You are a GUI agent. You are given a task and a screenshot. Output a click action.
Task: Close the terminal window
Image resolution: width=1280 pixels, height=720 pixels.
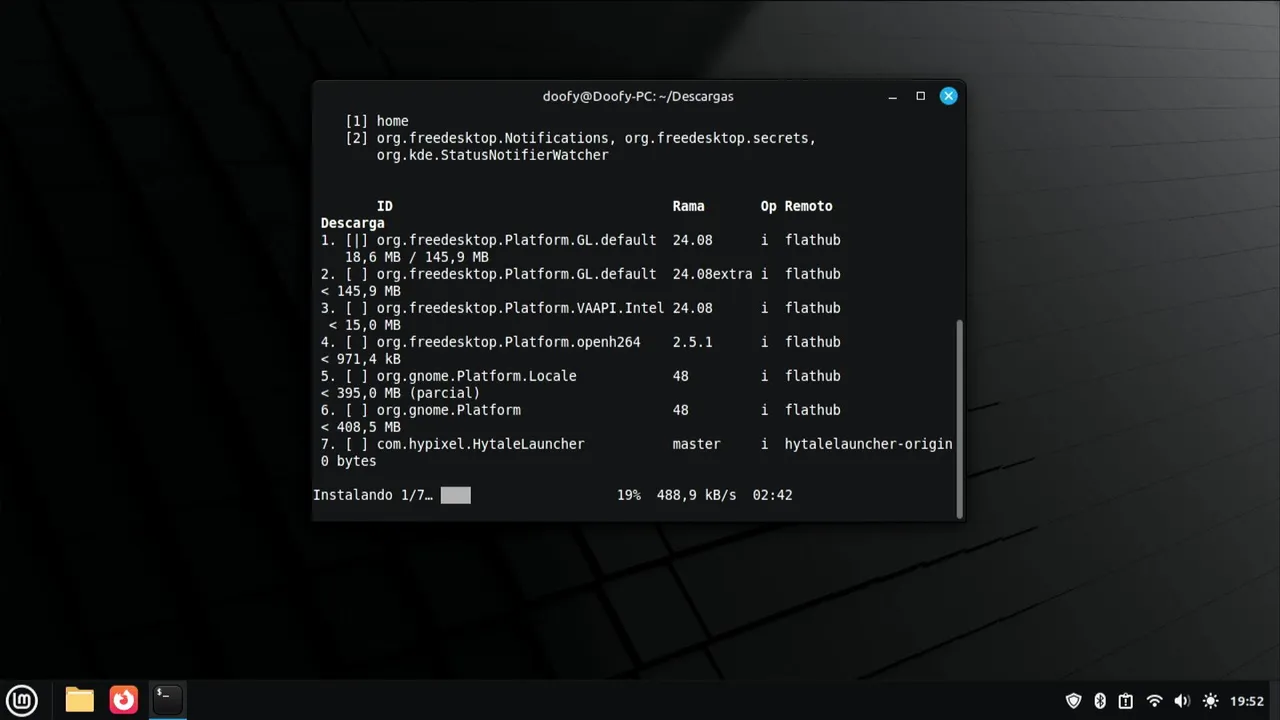[x=948, y=96]
